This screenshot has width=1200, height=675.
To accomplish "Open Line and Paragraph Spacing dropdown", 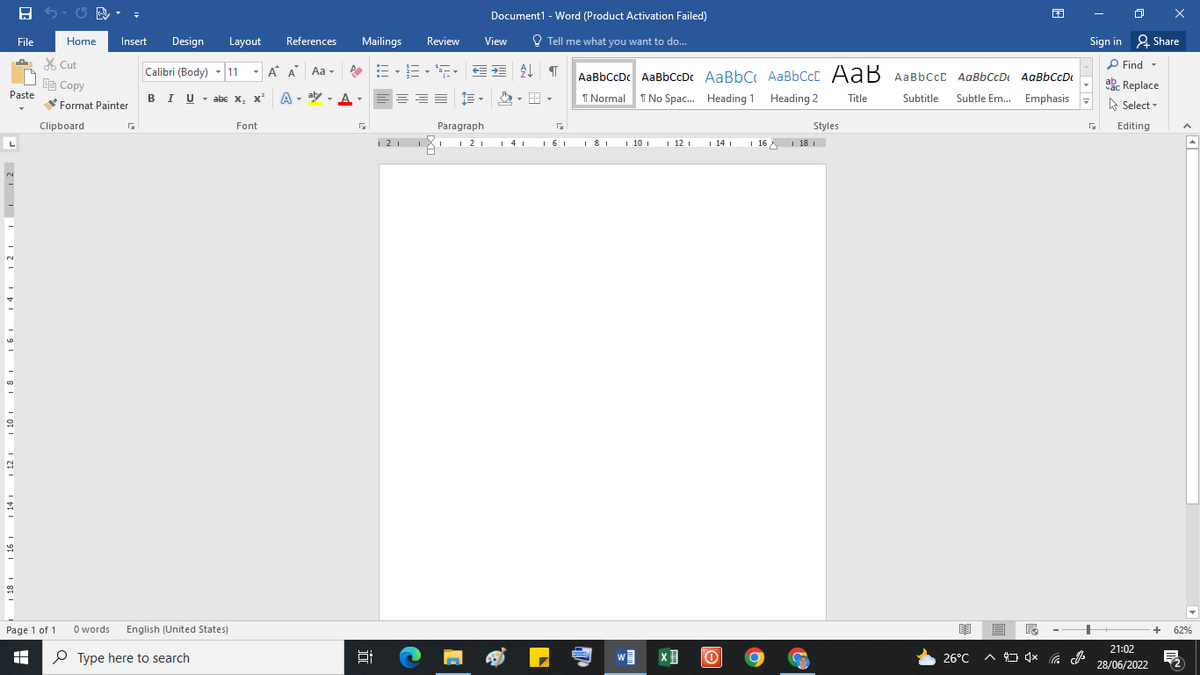I will 474,99.
